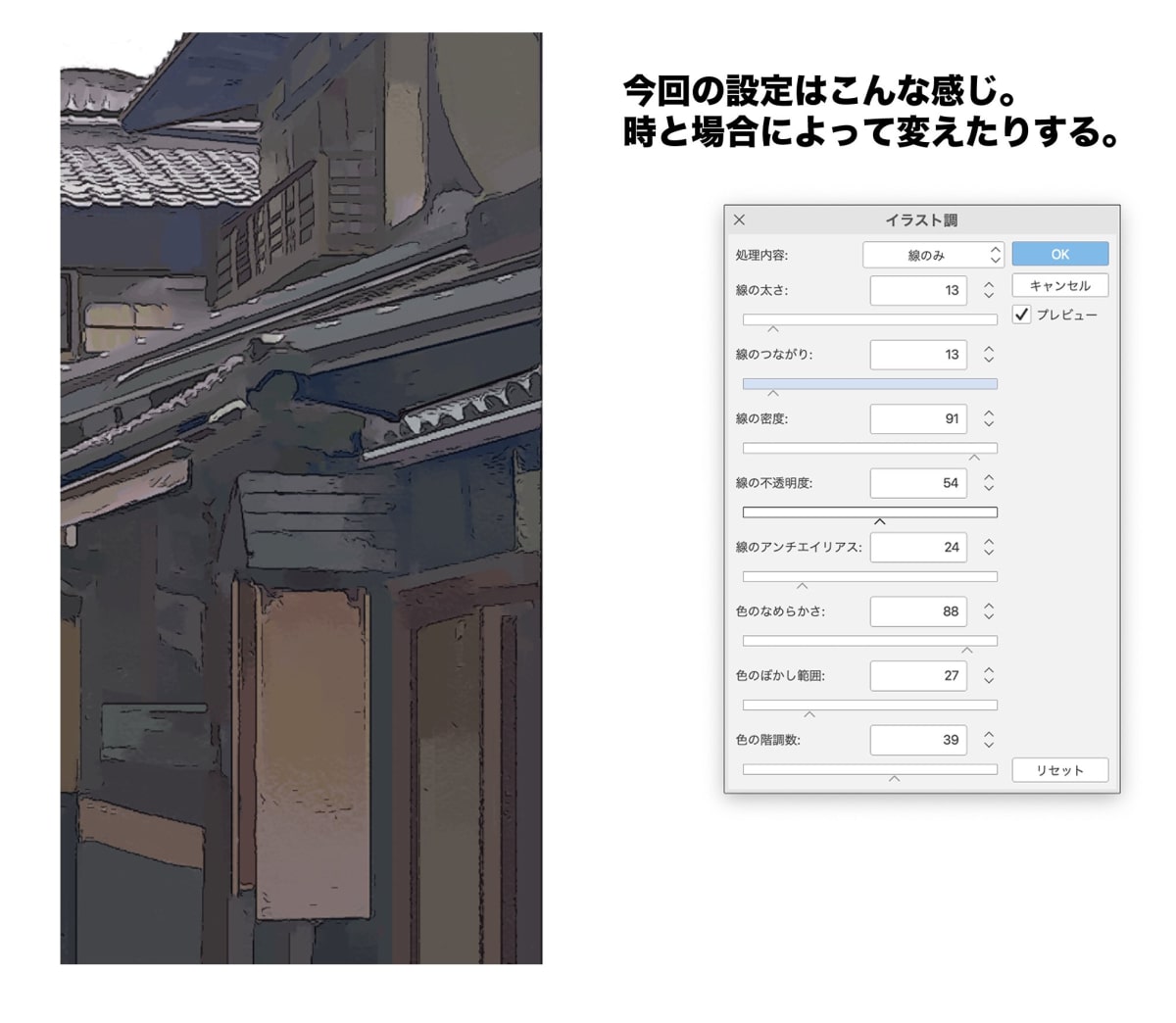Adjust the 線の不透明度 slider track

[870, 512]
